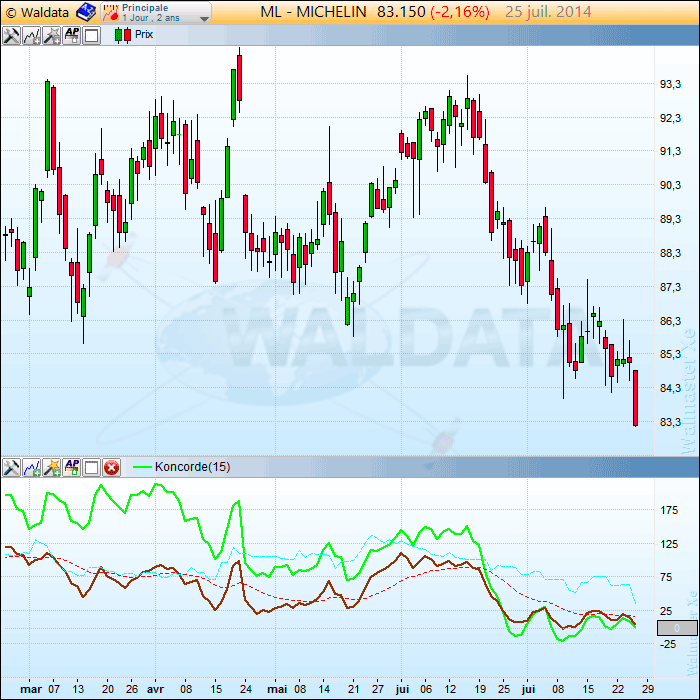The width and height of the screenshot is (700, 700).
Task: Click the ML - MICHELIN title text
Action: point(313,12)
